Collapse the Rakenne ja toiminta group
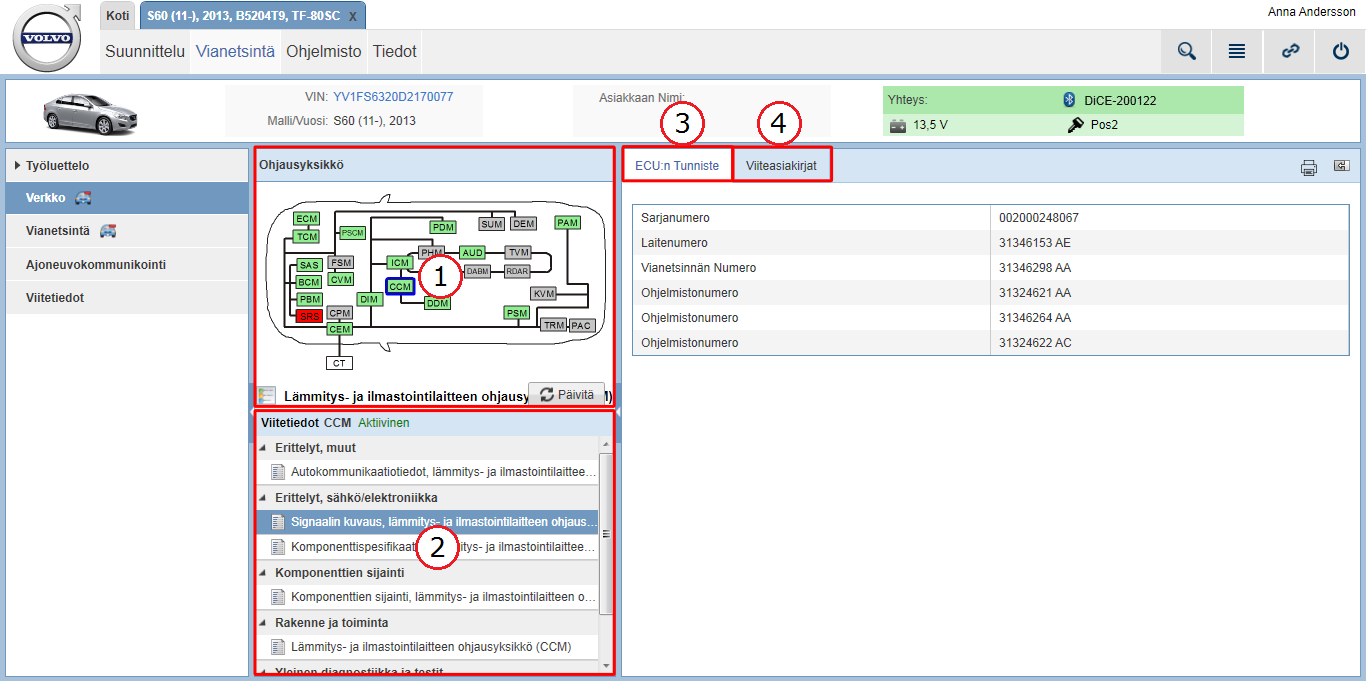 coord(264,623)
